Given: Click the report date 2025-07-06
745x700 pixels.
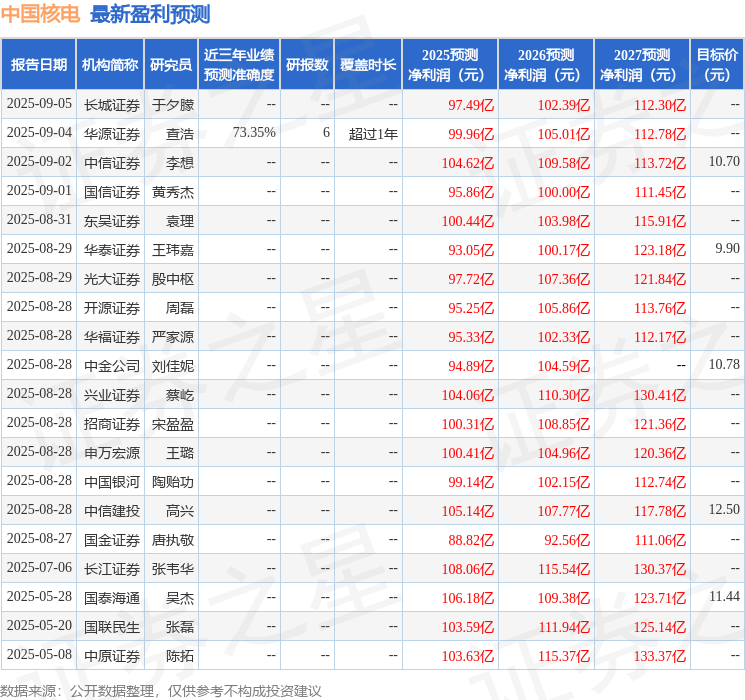Looking at the screenshot, I should [x=39, y=567].
